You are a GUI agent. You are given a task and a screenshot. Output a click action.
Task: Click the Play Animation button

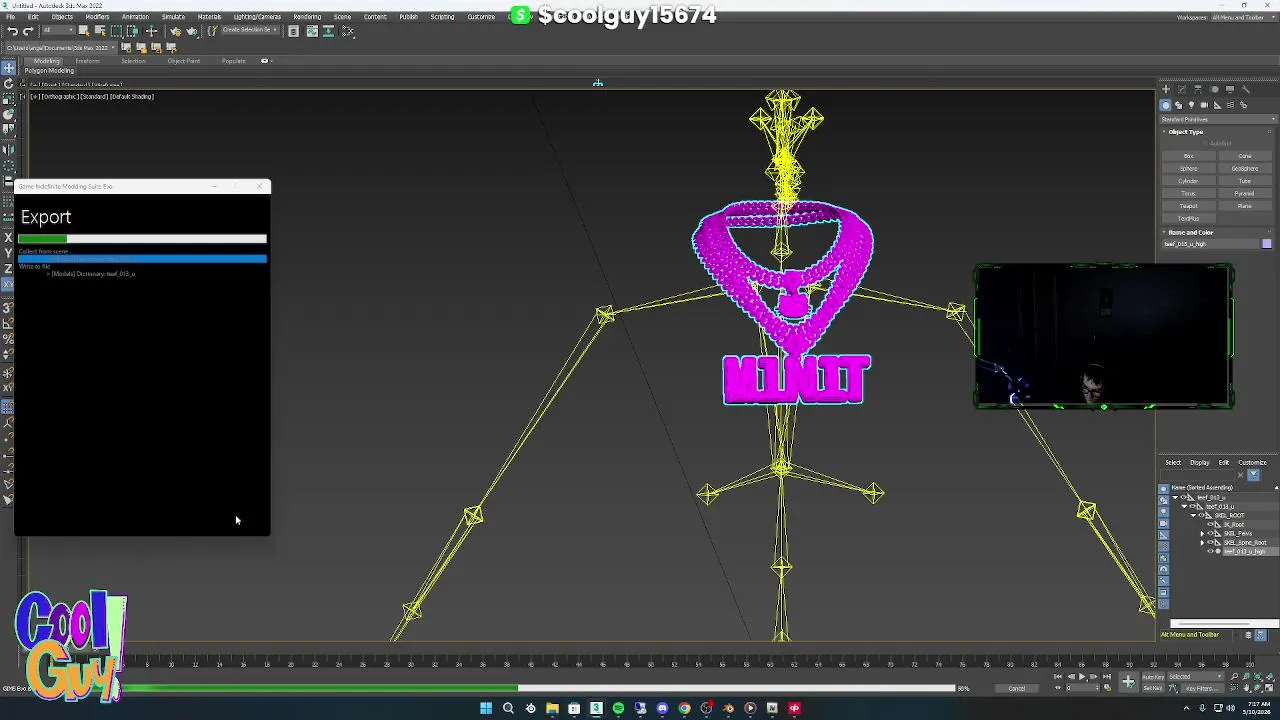(x=1082, y=676)
